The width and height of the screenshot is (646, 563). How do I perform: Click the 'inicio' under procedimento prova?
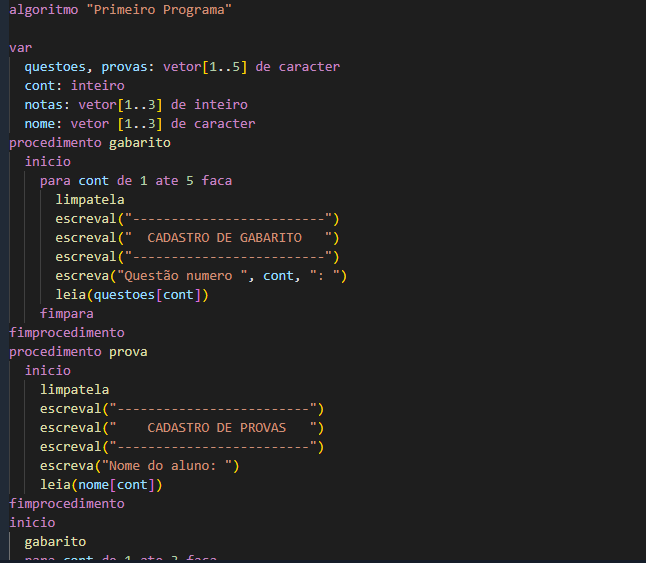(48, 371)
